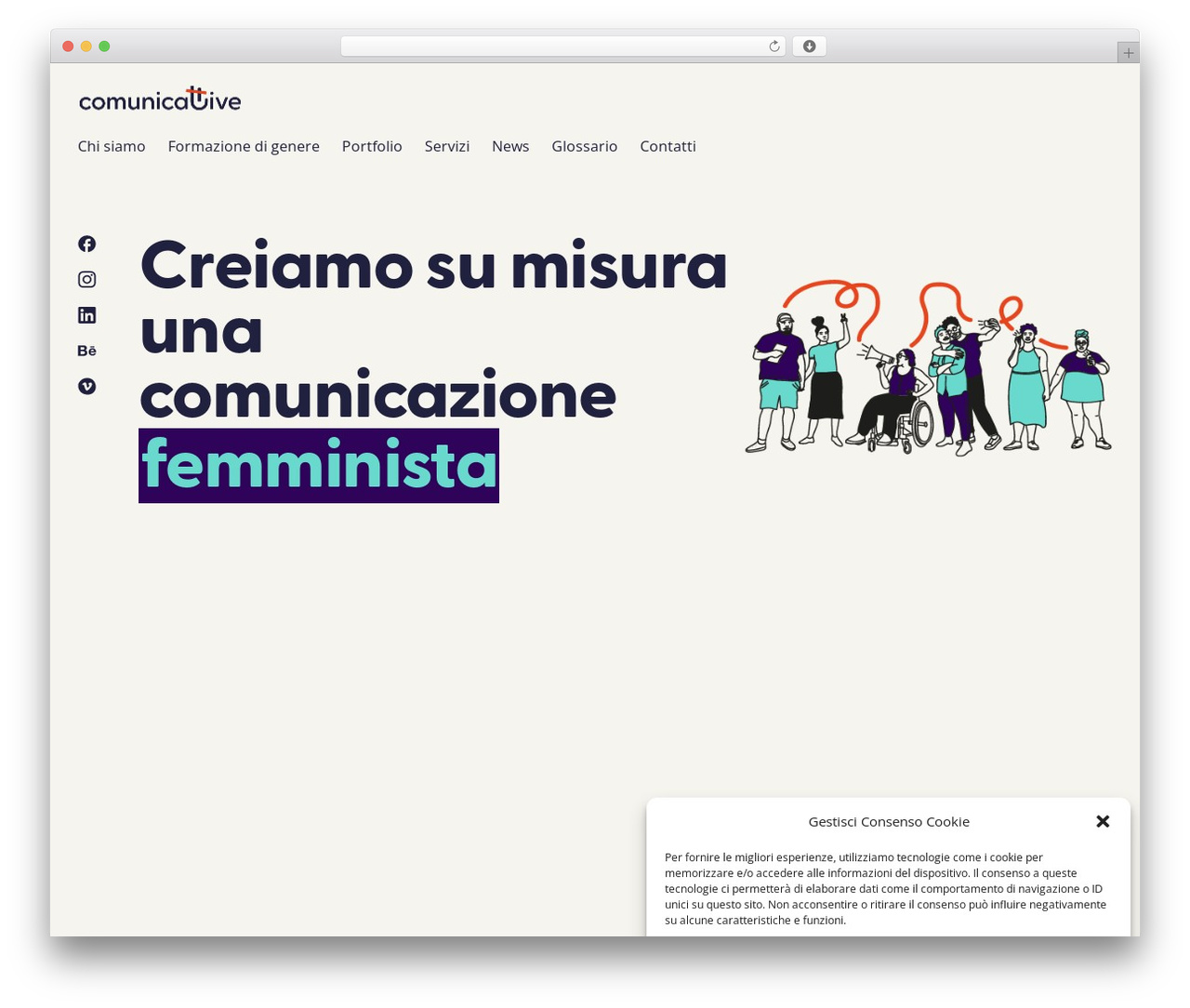The image size is (1190, 1008).
Task: Open a new browser tab
Action: (1128, 53)
